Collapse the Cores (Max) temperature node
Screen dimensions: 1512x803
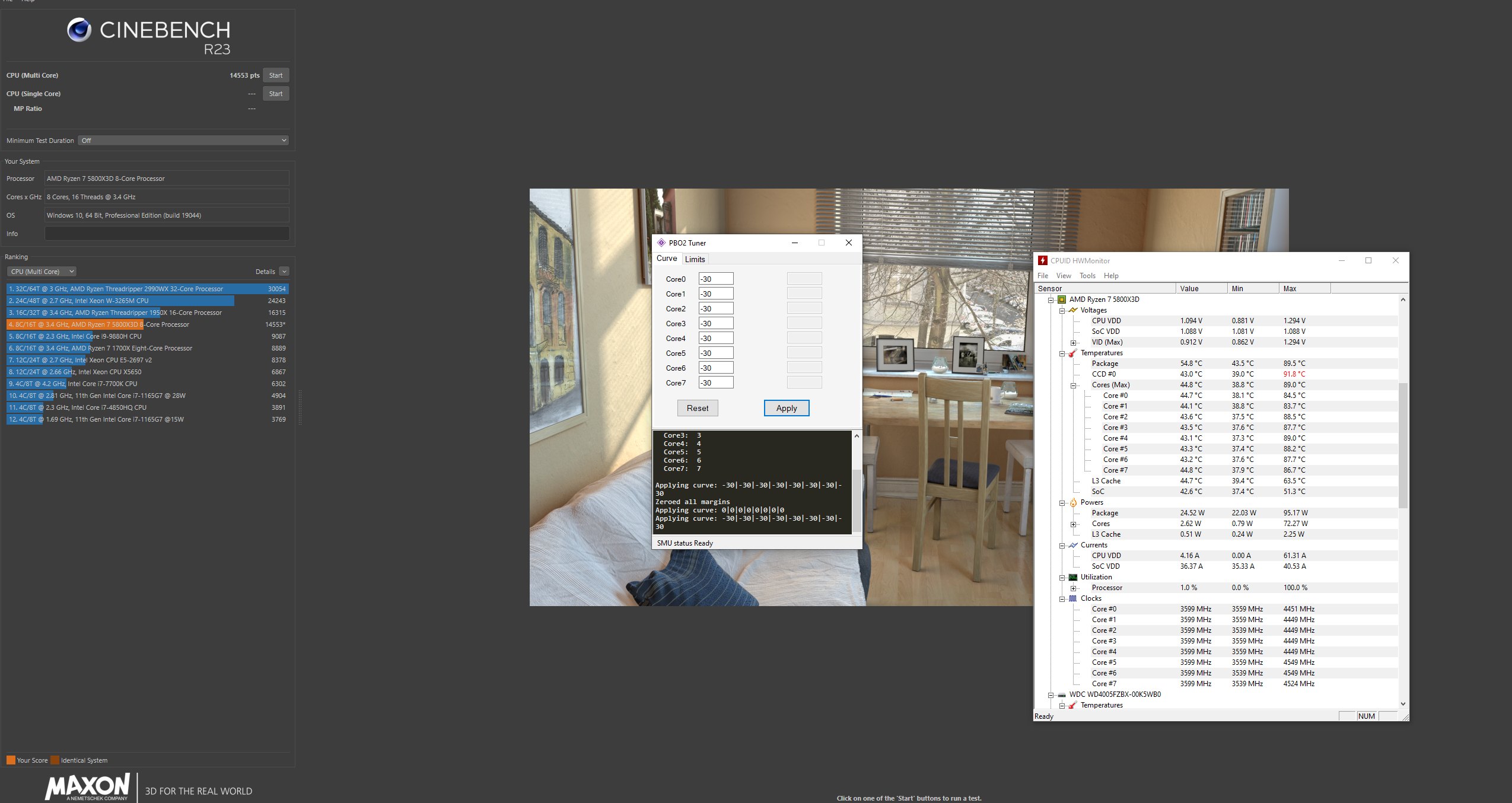click(x=1073, y=385)
